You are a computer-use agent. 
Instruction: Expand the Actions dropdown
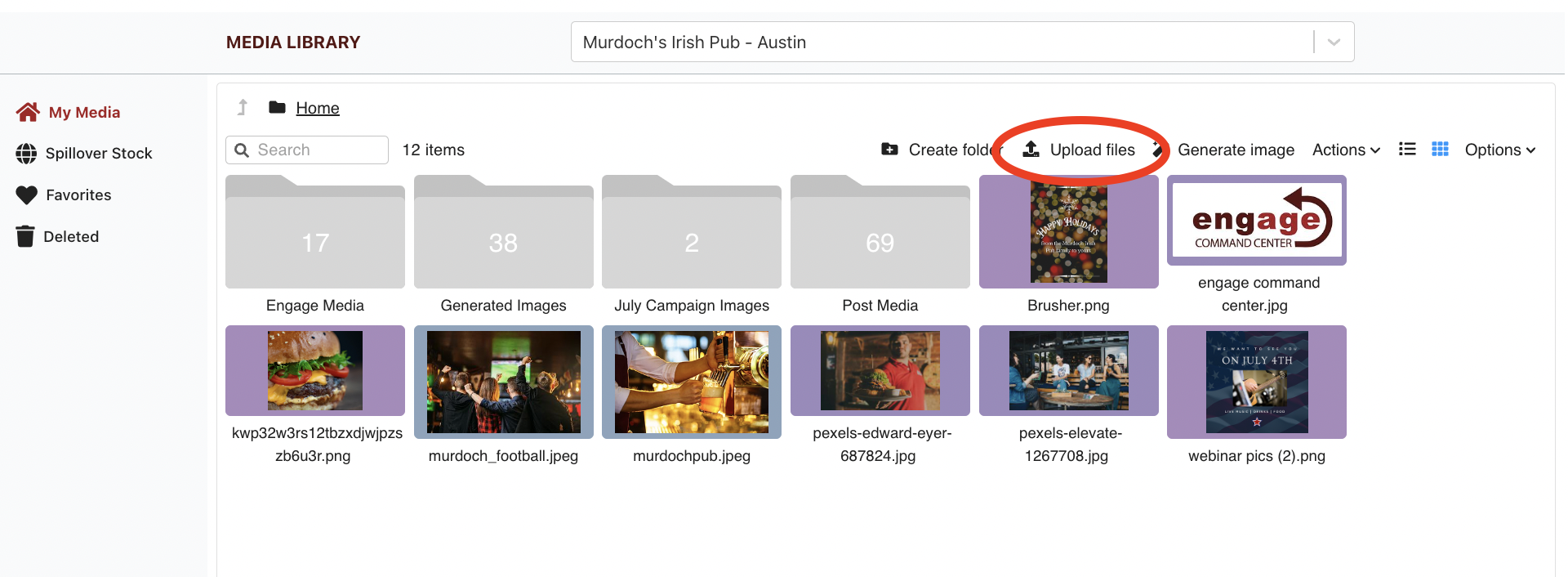(1346, 150)
